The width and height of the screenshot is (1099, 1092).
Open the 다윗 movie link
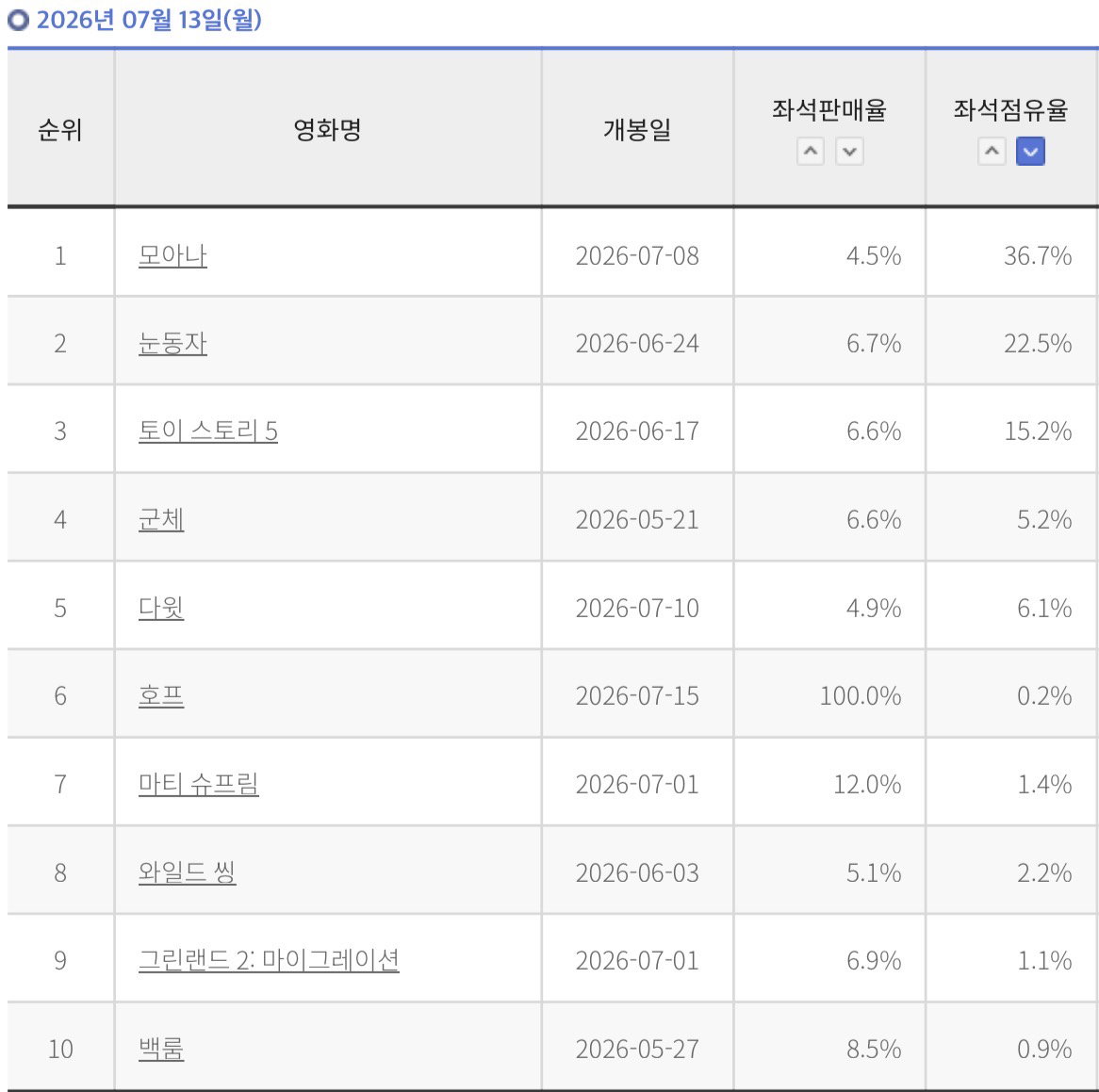(161, 608)
